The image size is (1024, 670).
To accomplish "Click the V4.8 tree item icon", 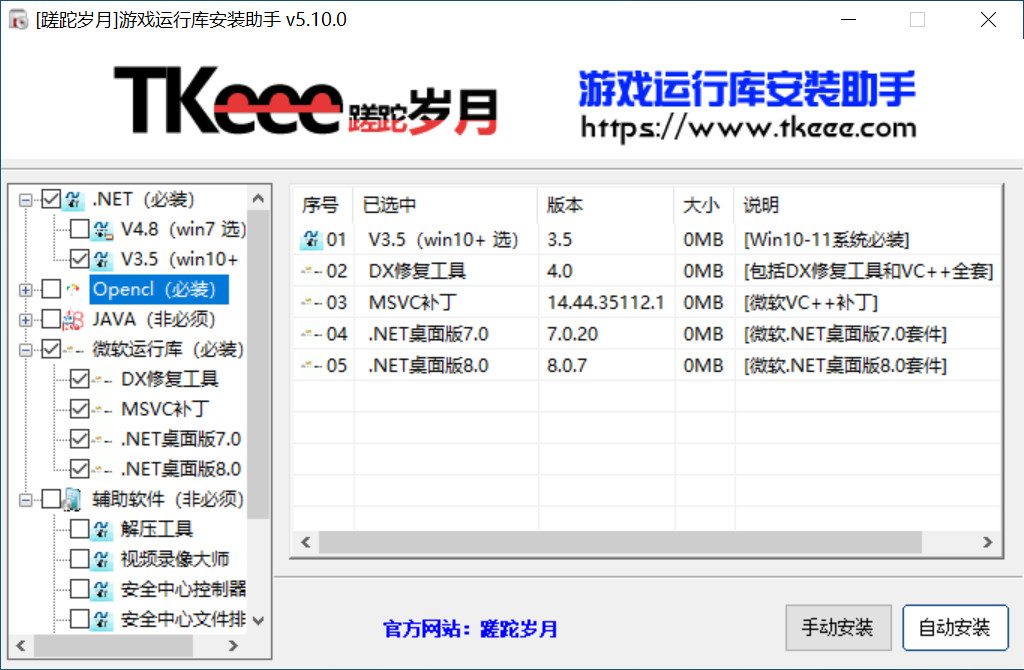I will tap(103, 230).
